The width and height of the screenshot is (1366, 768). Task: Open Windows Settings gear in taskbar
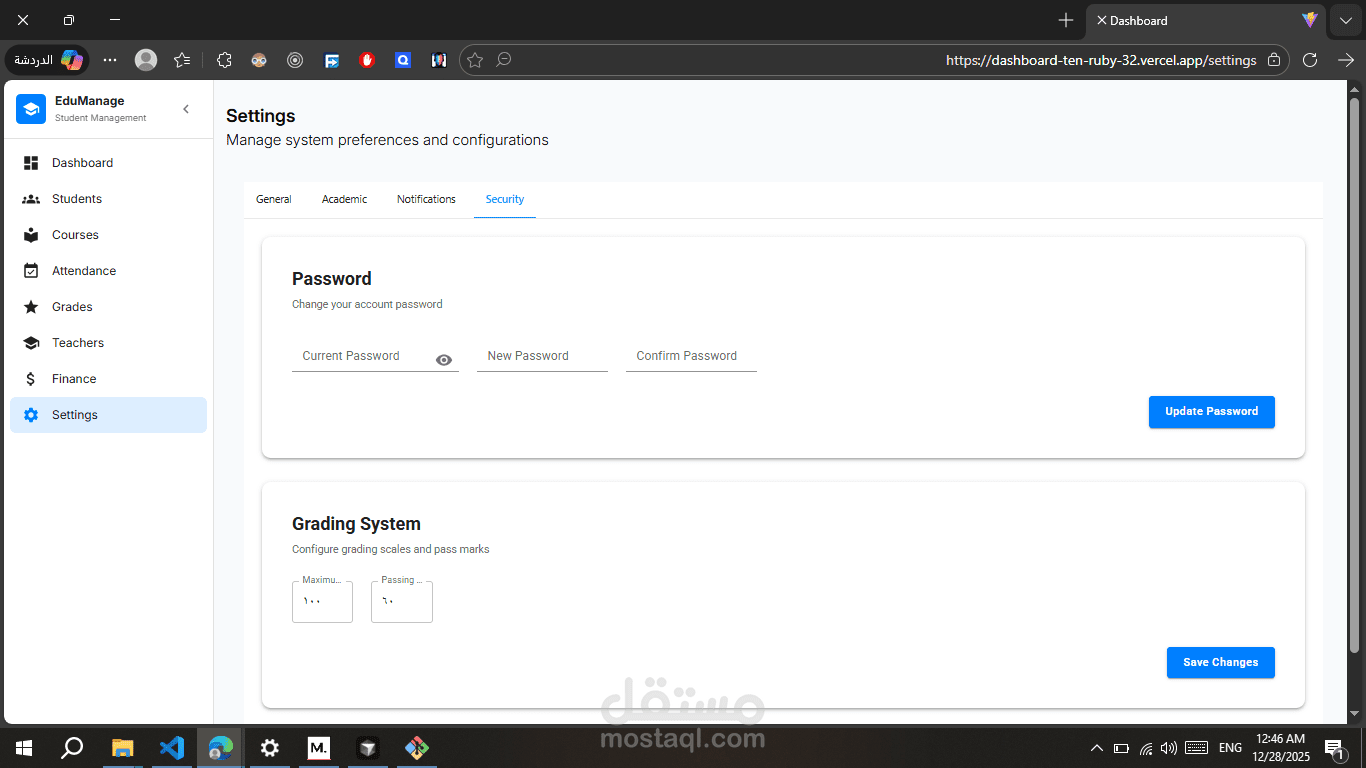point(270,747)
